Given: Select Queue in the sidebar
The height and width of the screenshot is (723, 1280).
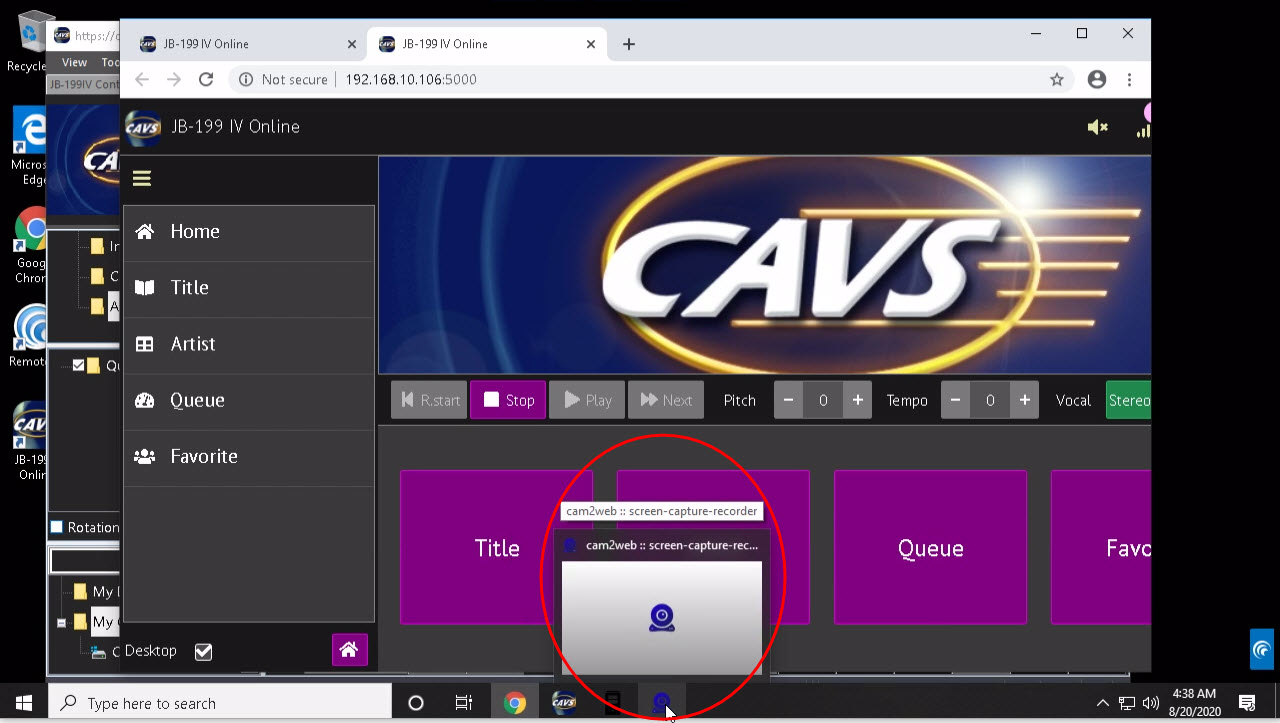Looking at the screenshot, I should pos(197,400).
